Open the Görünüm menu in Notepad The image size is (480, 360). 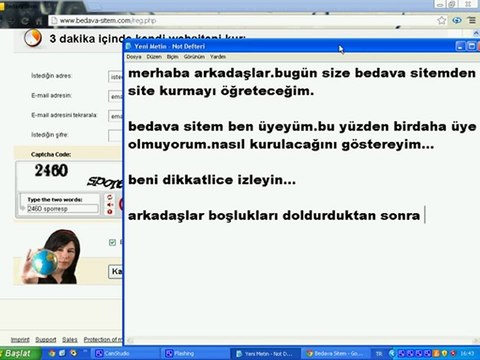[x=194, y=57]
